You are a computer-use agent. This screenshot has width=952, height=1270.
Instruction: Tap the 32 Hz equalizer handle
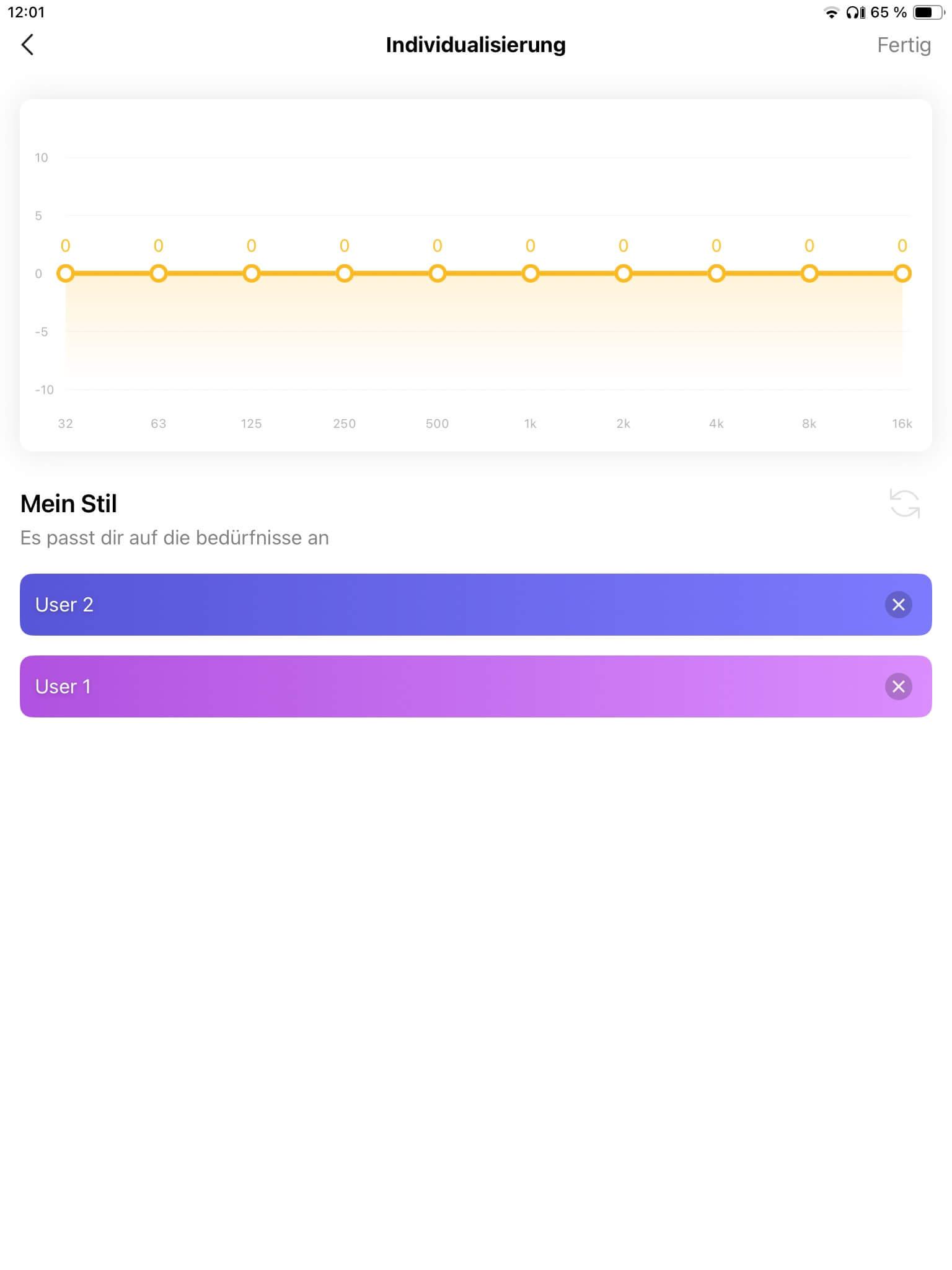[66, 273]
